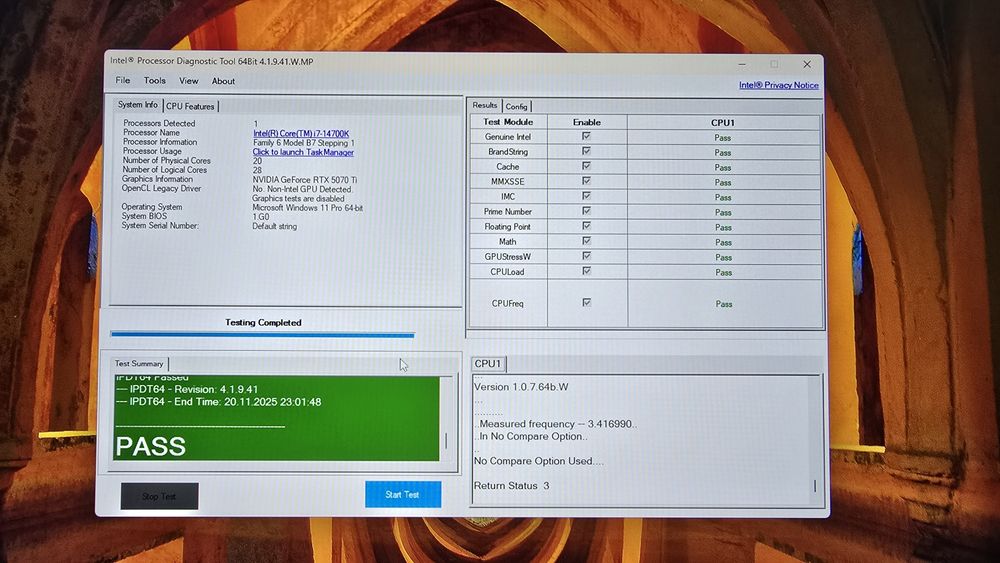
Task: Open the Tools menu
Action: (x=154, y=80)
